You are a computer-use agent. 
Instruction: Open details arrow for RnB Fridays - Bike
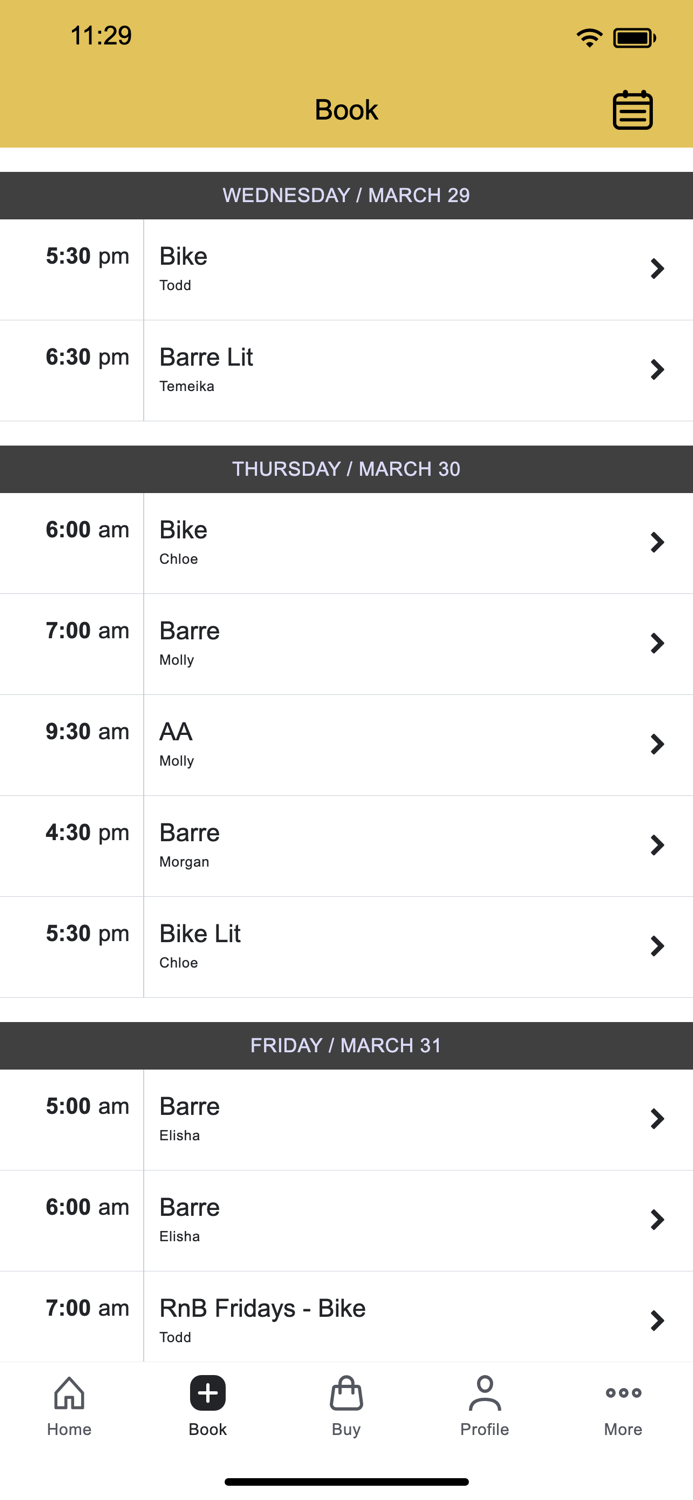(x=657, y=1320)
